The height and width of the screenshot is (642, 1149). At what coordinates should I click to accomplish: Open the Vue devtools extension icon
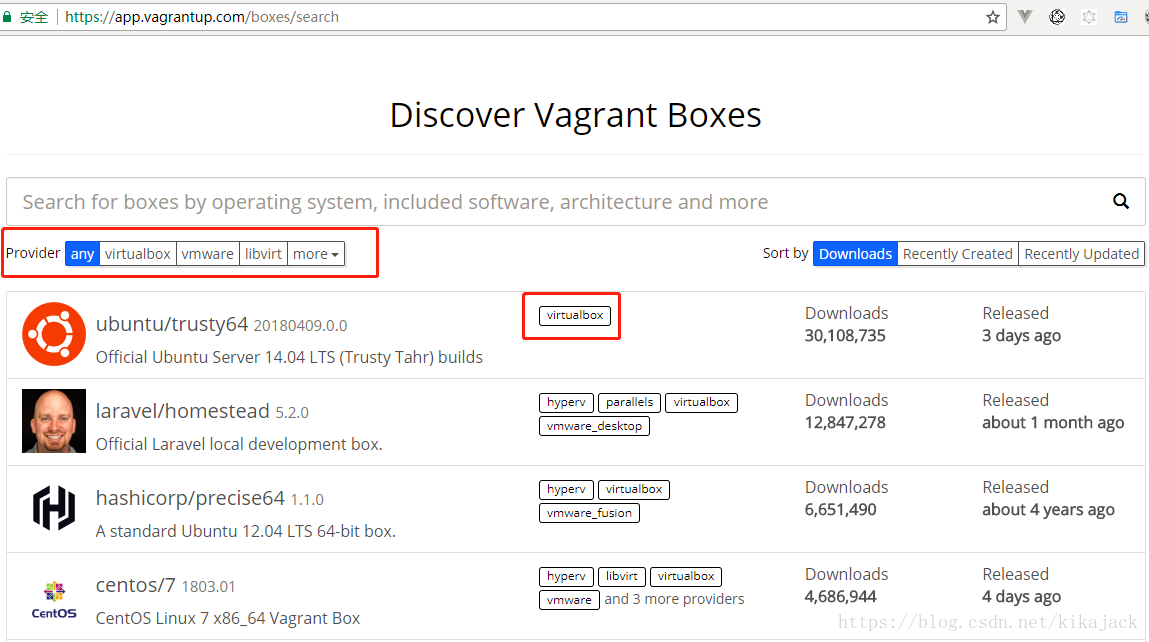[x=1024, y=16]
